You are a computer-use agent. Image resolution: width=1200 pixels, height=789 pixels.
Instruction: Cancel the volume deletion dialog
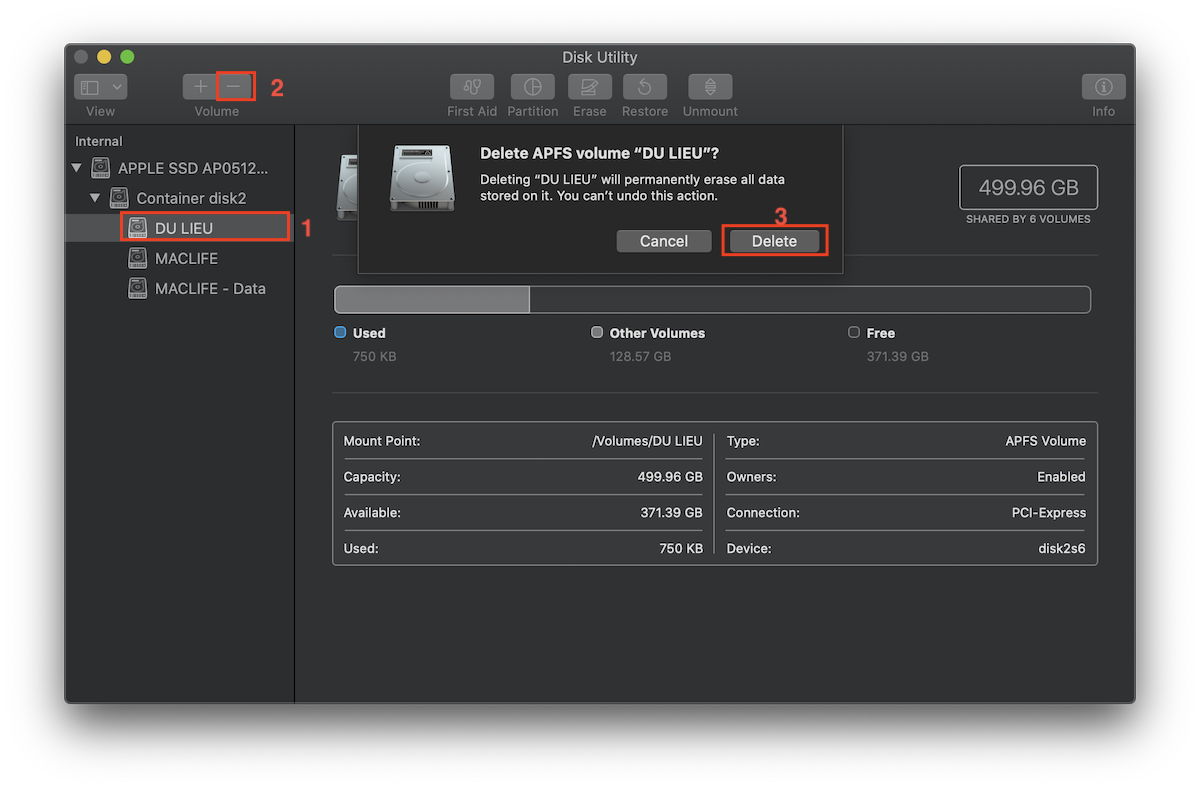[x=663, y=240]
